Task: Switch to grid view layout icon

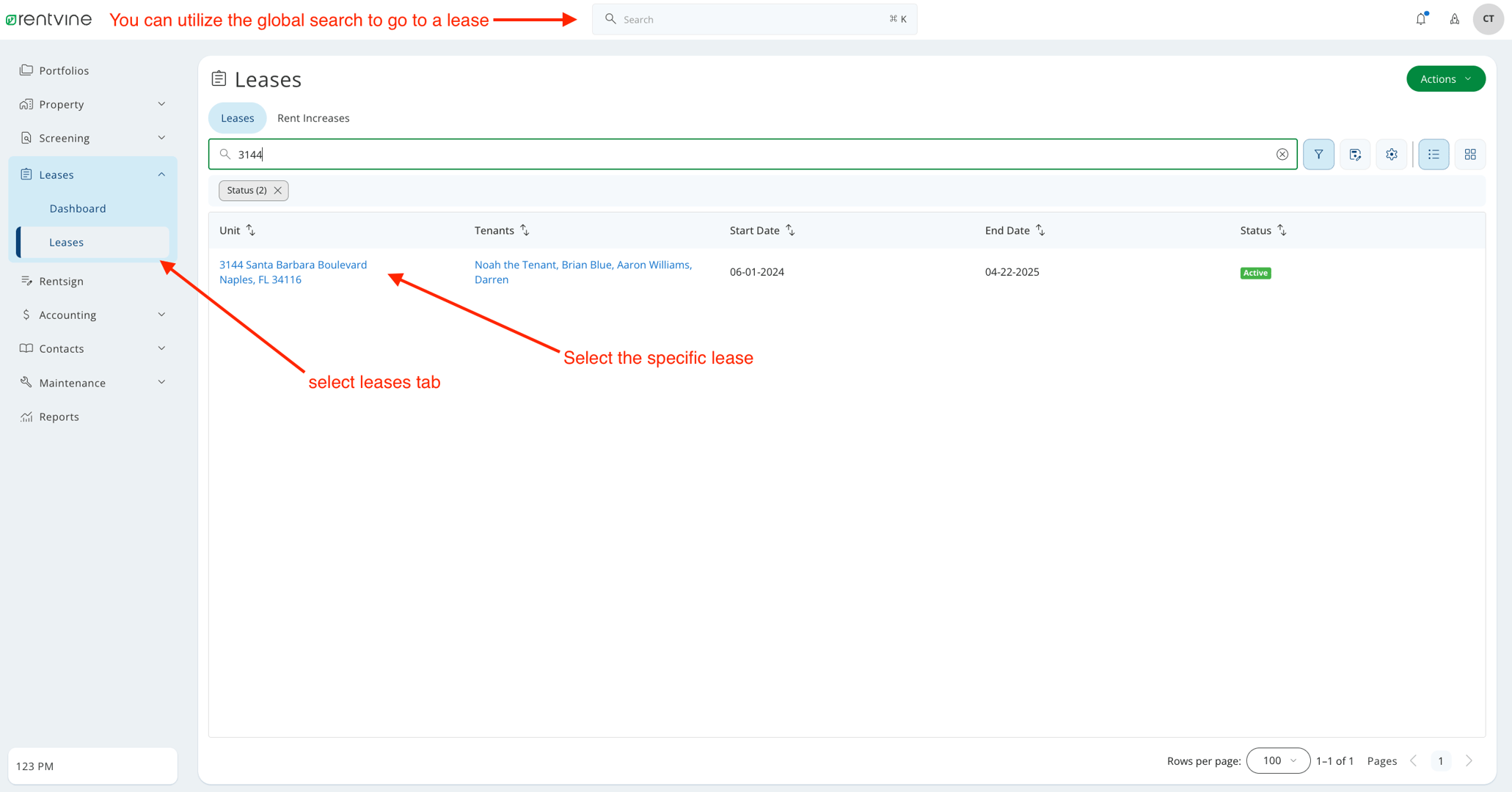Action: tap(1470, 154)
